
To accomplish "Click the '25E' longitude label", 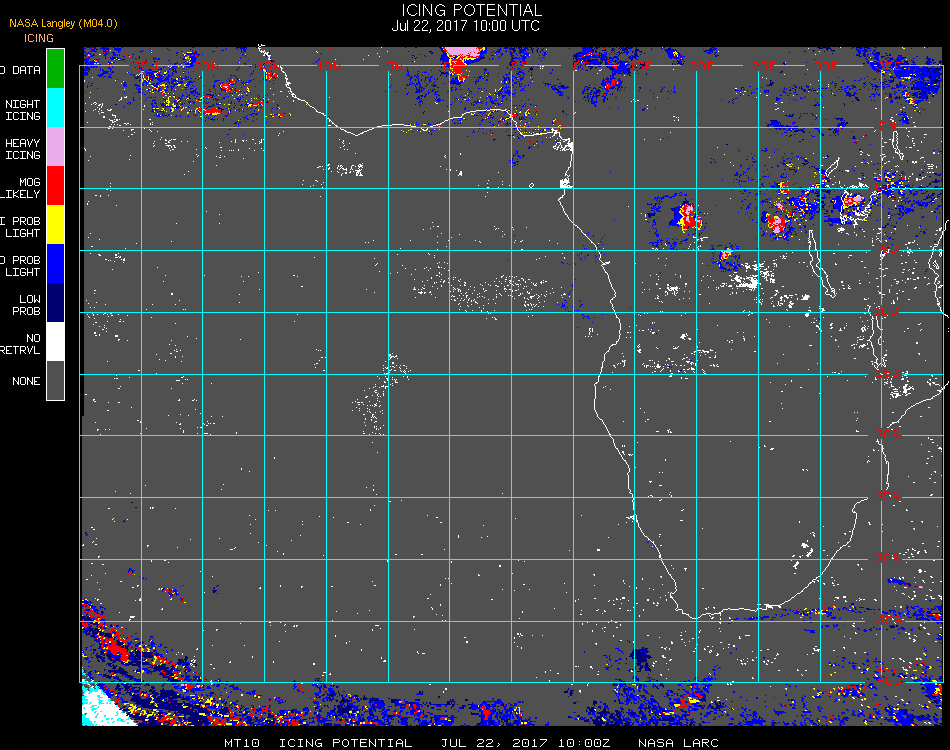I will coord(765,65).
